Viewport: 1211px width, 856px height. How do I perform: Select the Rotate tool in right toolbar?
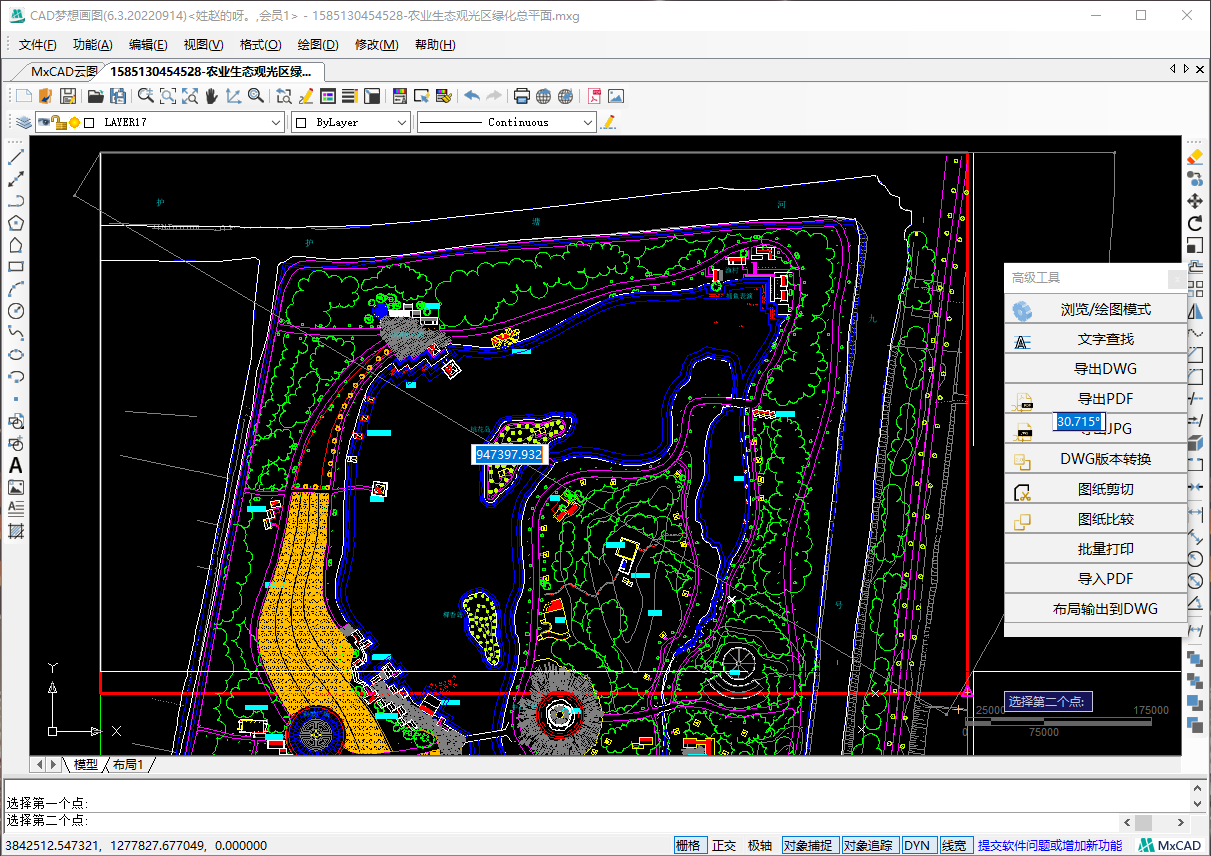1195,223
